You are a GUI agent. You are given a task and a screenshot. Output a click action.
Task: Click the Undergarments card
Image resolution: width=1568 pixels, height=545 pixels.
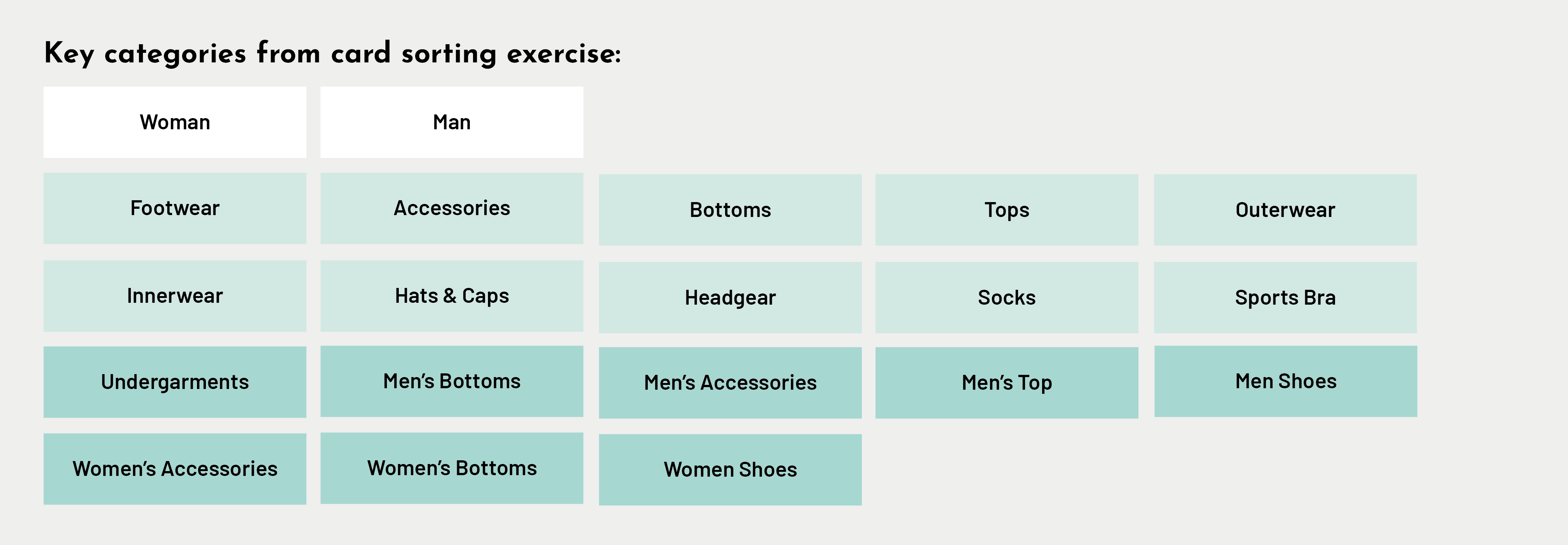[x=175, y=382]
